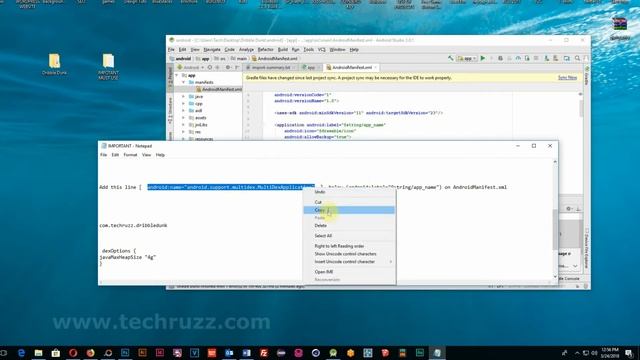Open Android Studio's VCS menu
This screenshot has height=360, width=640.
tap(322, 49)
